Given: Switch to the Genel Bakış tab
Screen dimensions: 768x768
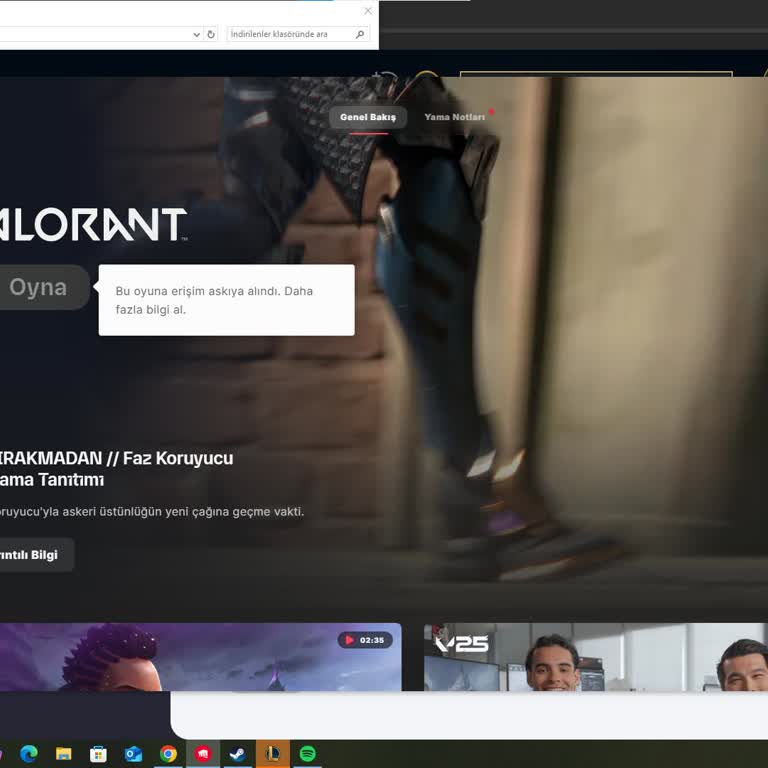Looking at the screenshot, I should pyautogui.click(x=368, y=117).
